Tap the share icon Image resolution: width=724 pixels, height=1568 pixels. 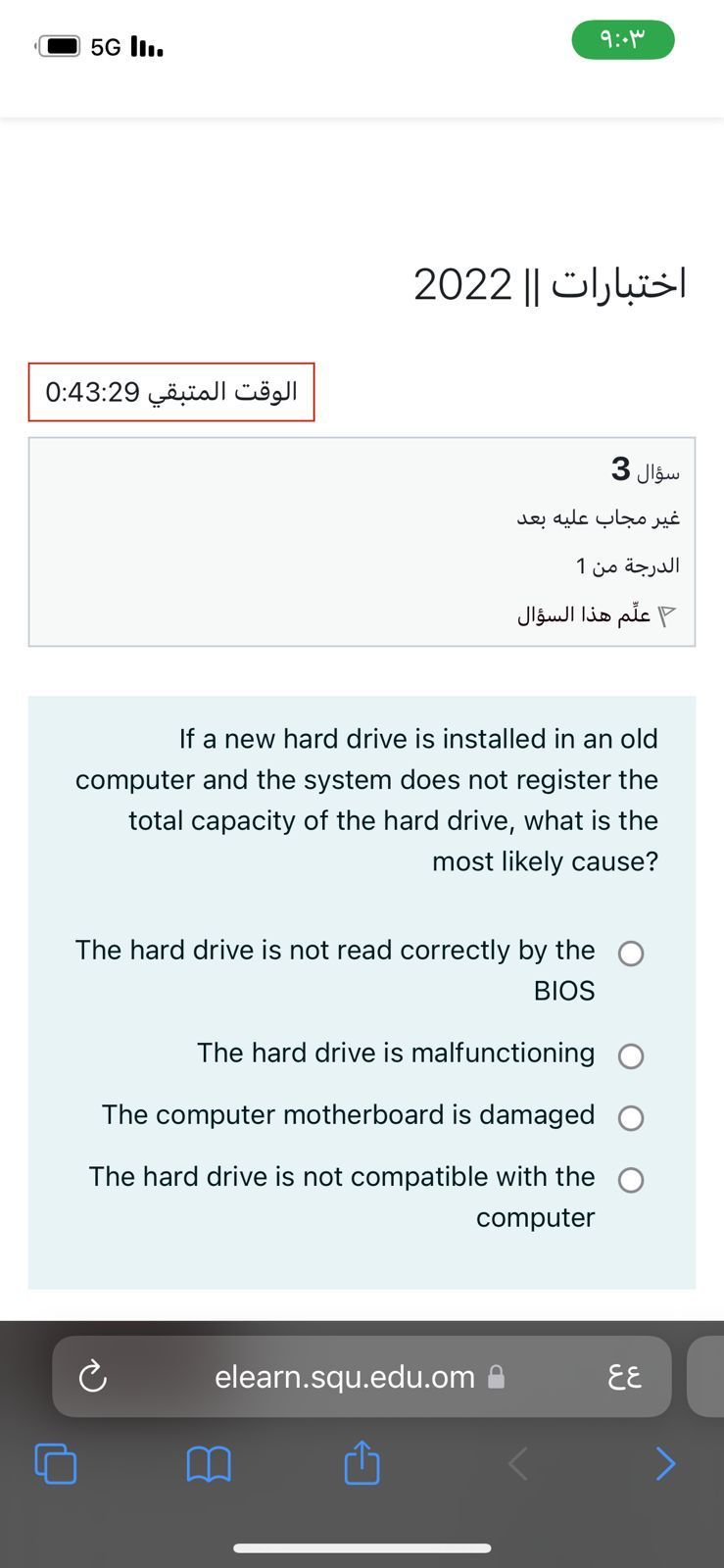(362, 1462)
